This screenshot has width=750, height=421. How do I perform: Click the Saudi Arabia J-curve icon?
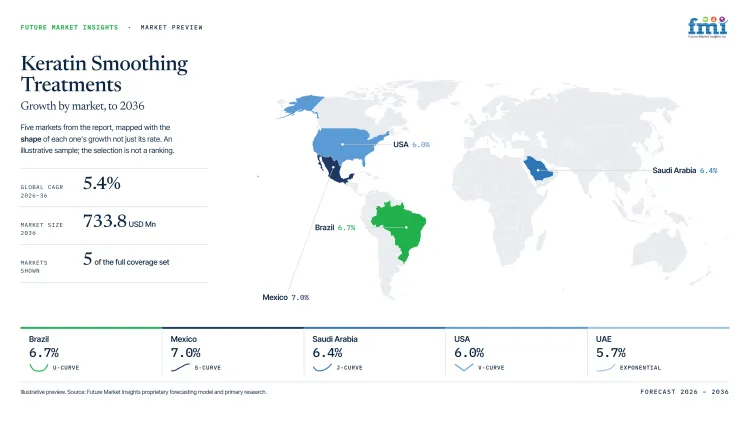(322, 367)
